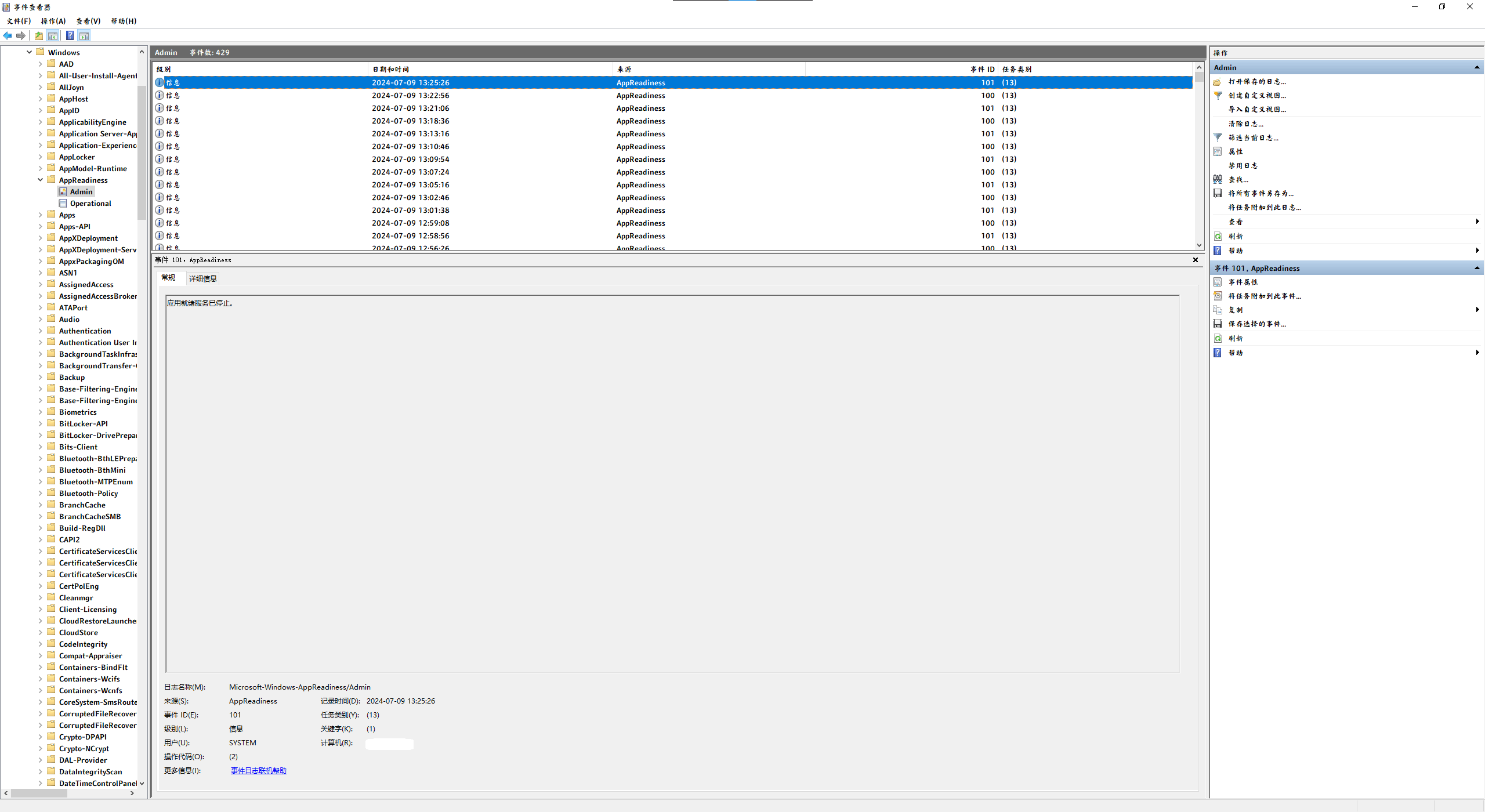This screenshot has width=1485, height=812.
Task: Switch to the 详细信息 details tab
Action: coord(203,278)
